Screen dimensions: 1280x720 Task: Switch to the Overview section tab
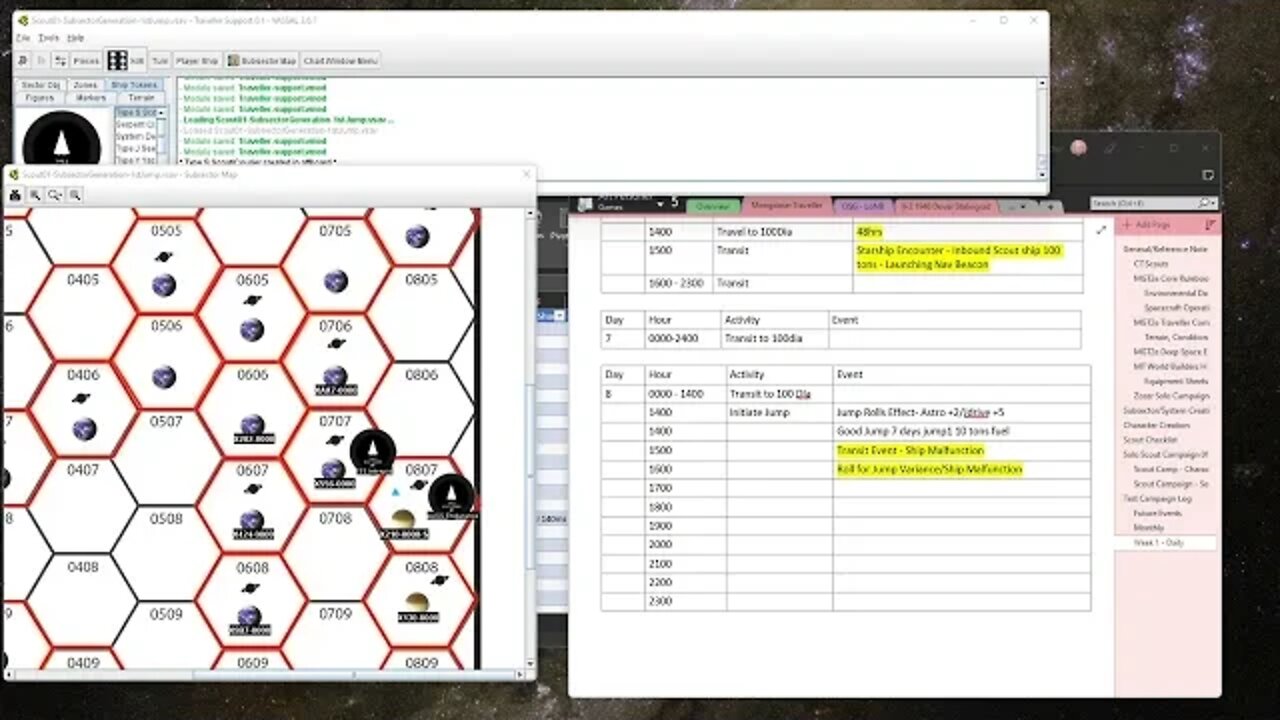click(x=713, y=206)
